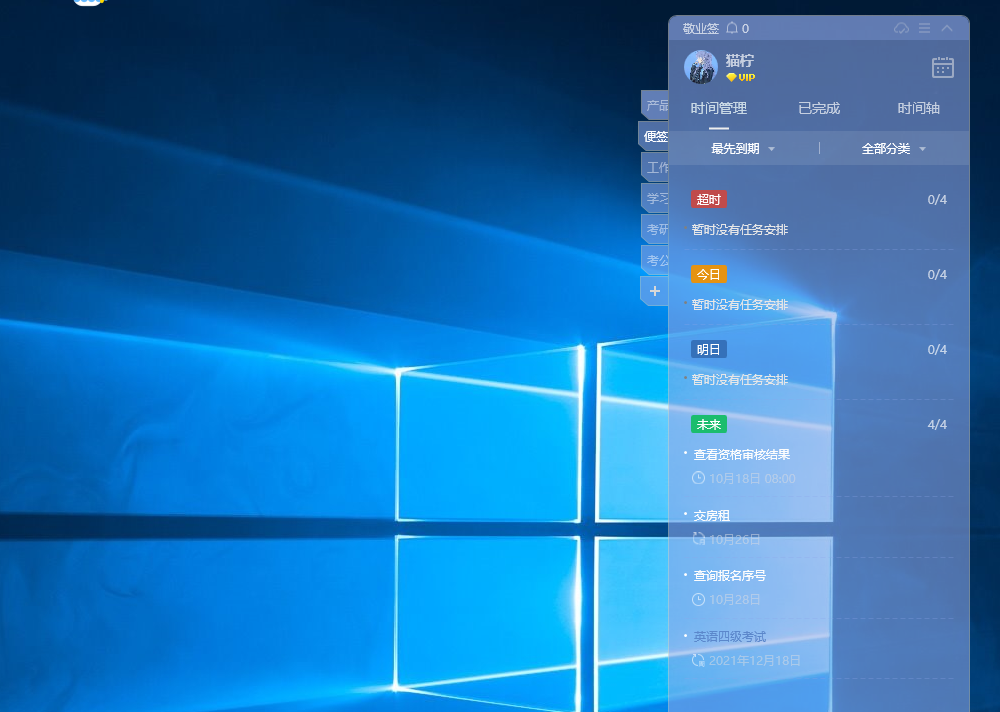The height and width of the screenshot is (712, 1000).
Task: Select the 考公 side tab
Action: (x=656, y=260)
